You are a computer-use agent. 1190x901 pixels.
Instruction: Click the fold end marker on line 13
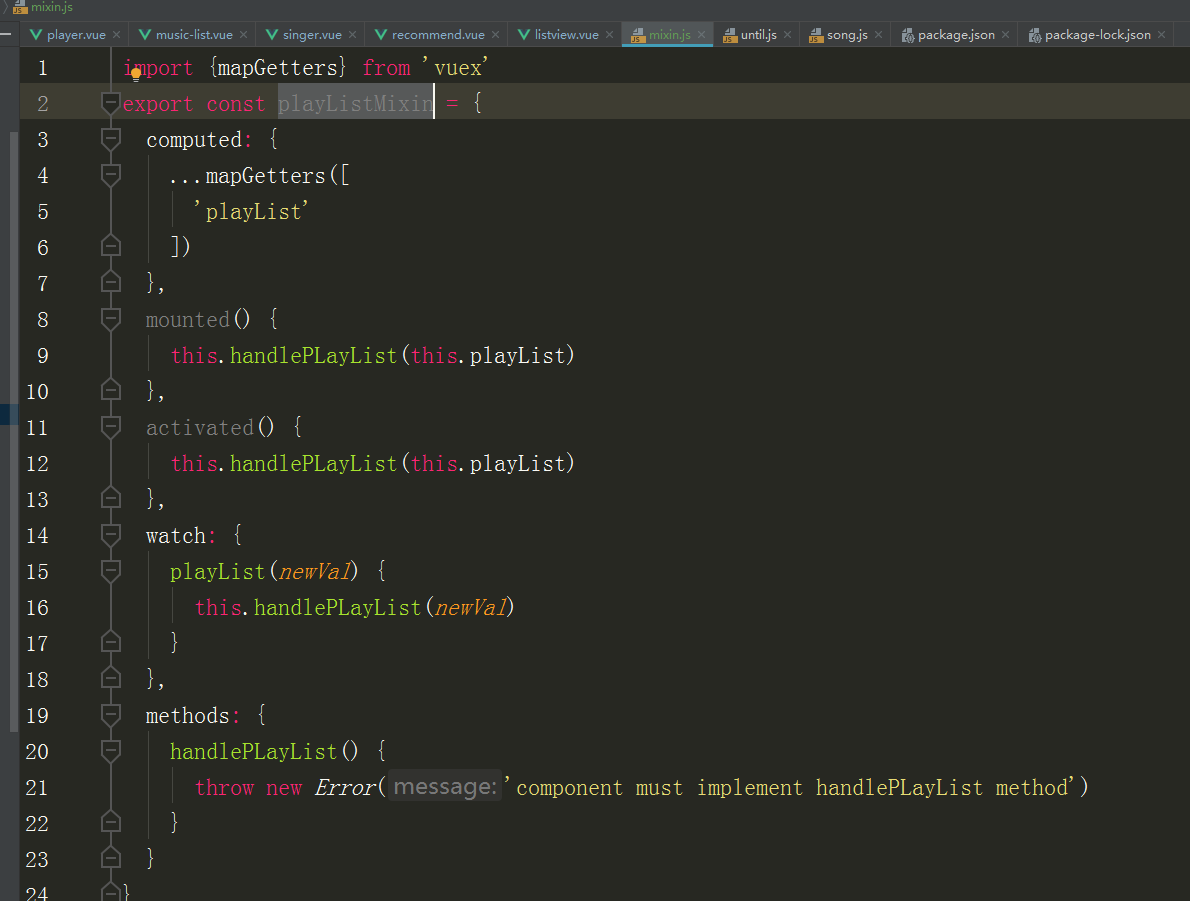111,498
